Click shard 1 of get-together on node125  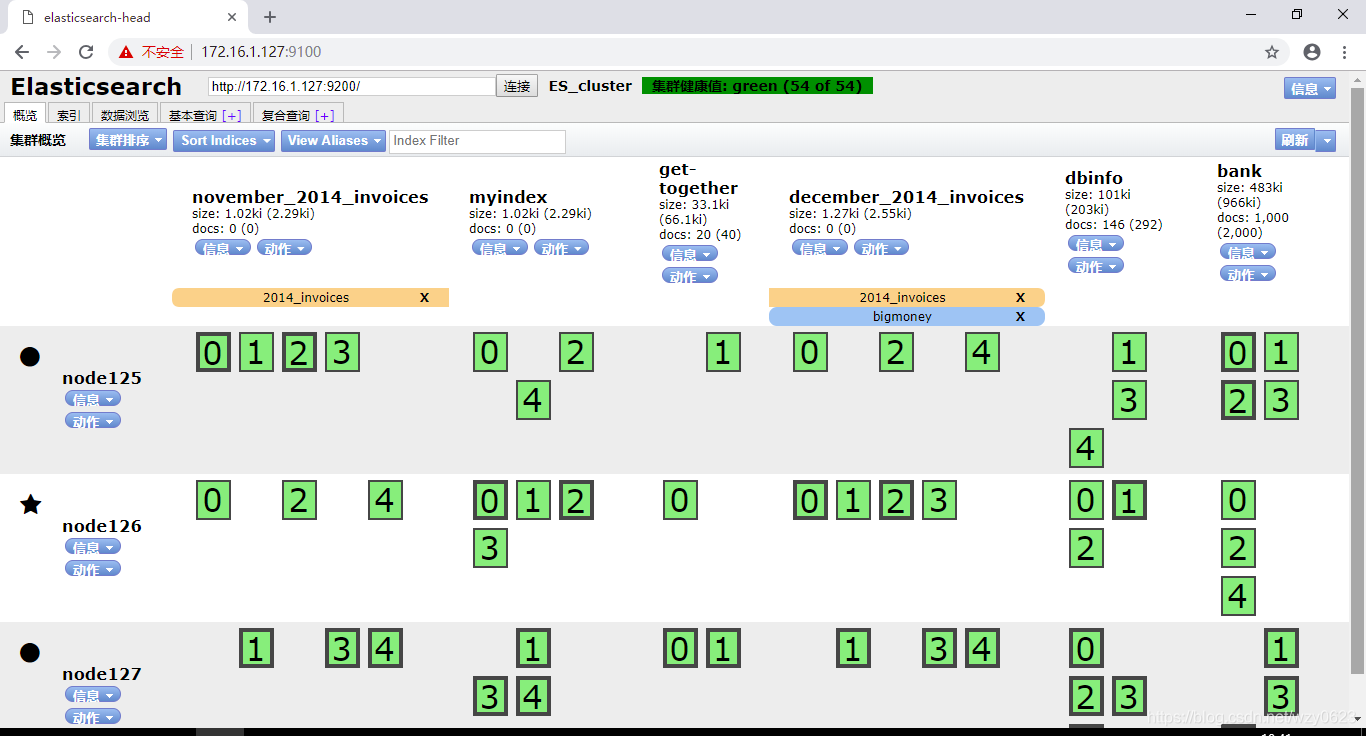tap(723, 352)
